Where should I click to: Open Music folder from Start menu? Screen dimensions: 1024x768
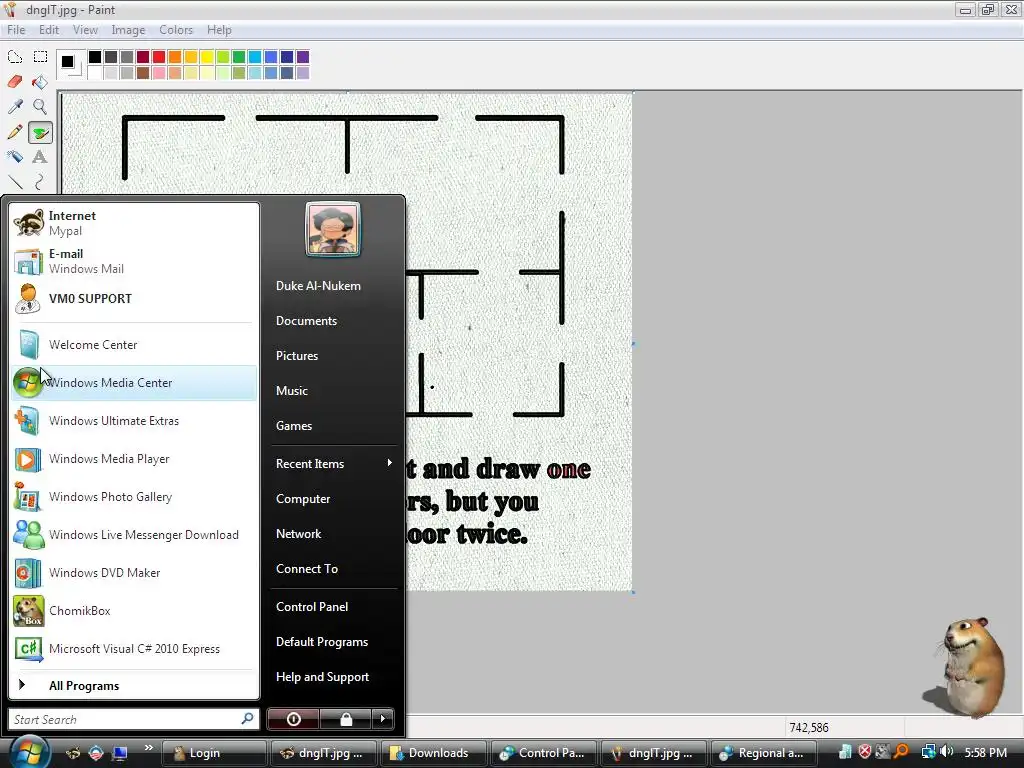pos(334,391)
